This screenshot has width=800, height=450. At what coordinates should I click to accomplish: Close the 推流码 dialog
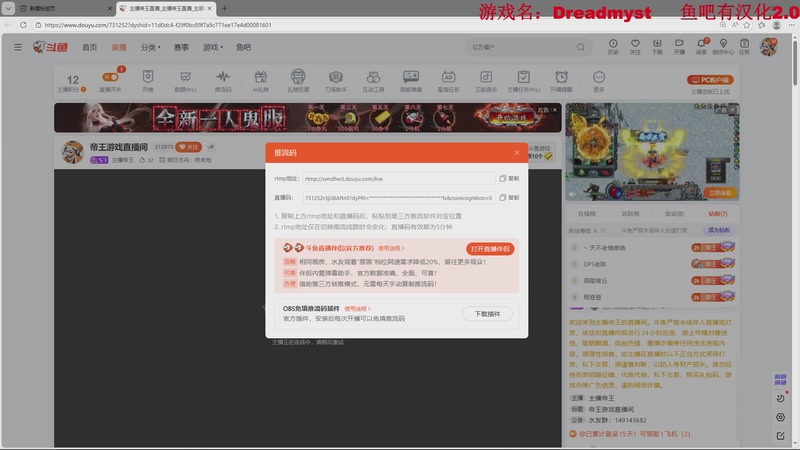(516, 153)
